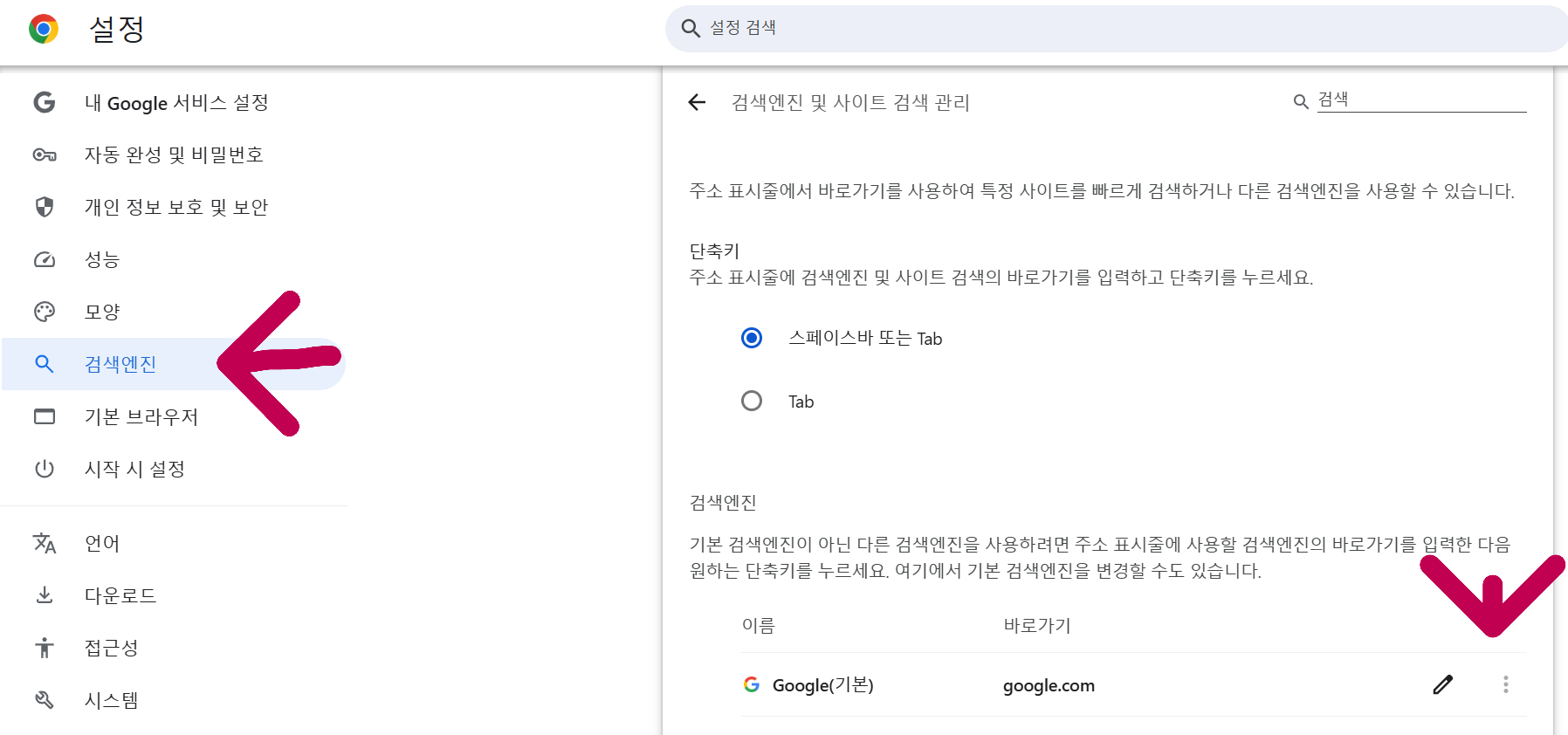Viewport: 1568px width, 735px height.
Task: Click the Google favicon in engine row
Action: coord(752,684)
